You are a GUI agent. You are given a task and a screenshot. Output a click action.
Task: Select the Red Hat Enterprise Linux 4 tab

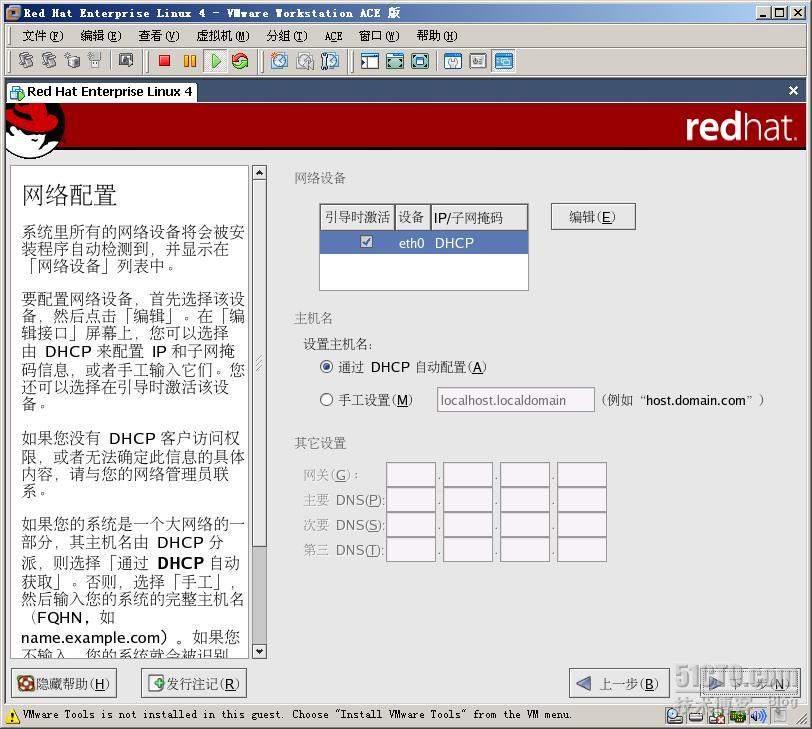pos(102,92)
